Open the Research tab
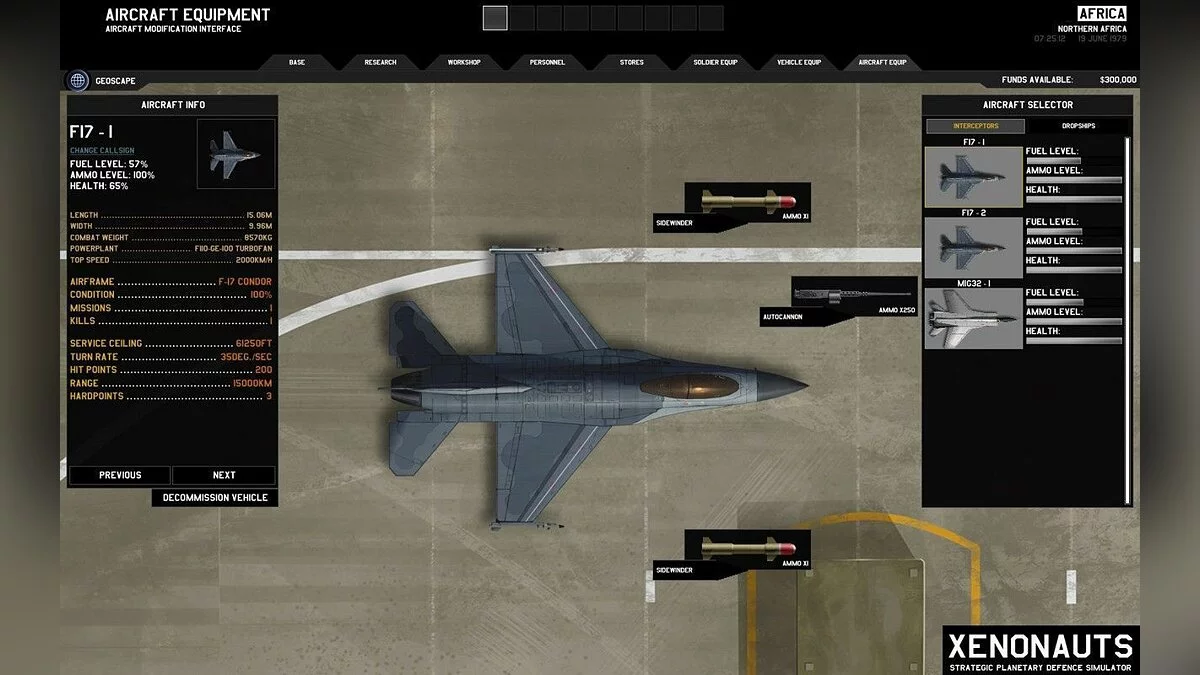1200x675 pixels. pos(380,62)
